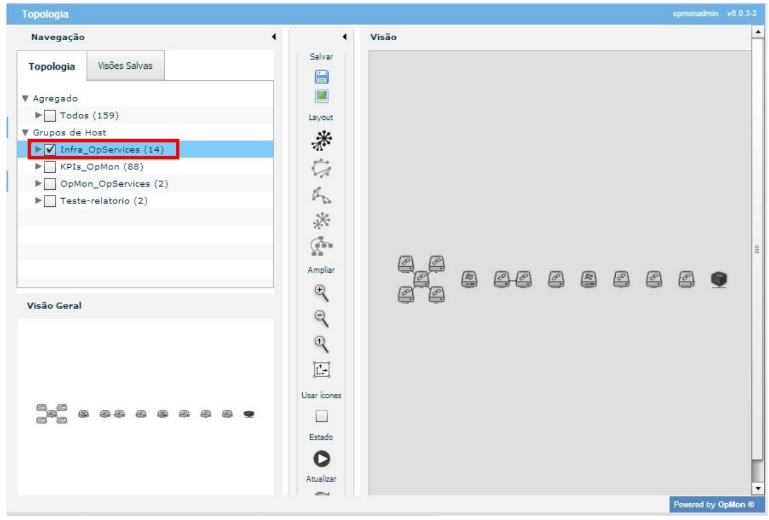Click the save-as-image icon below Salvar
The height and width of the screenshot is (520, 769).
(321, 97)
